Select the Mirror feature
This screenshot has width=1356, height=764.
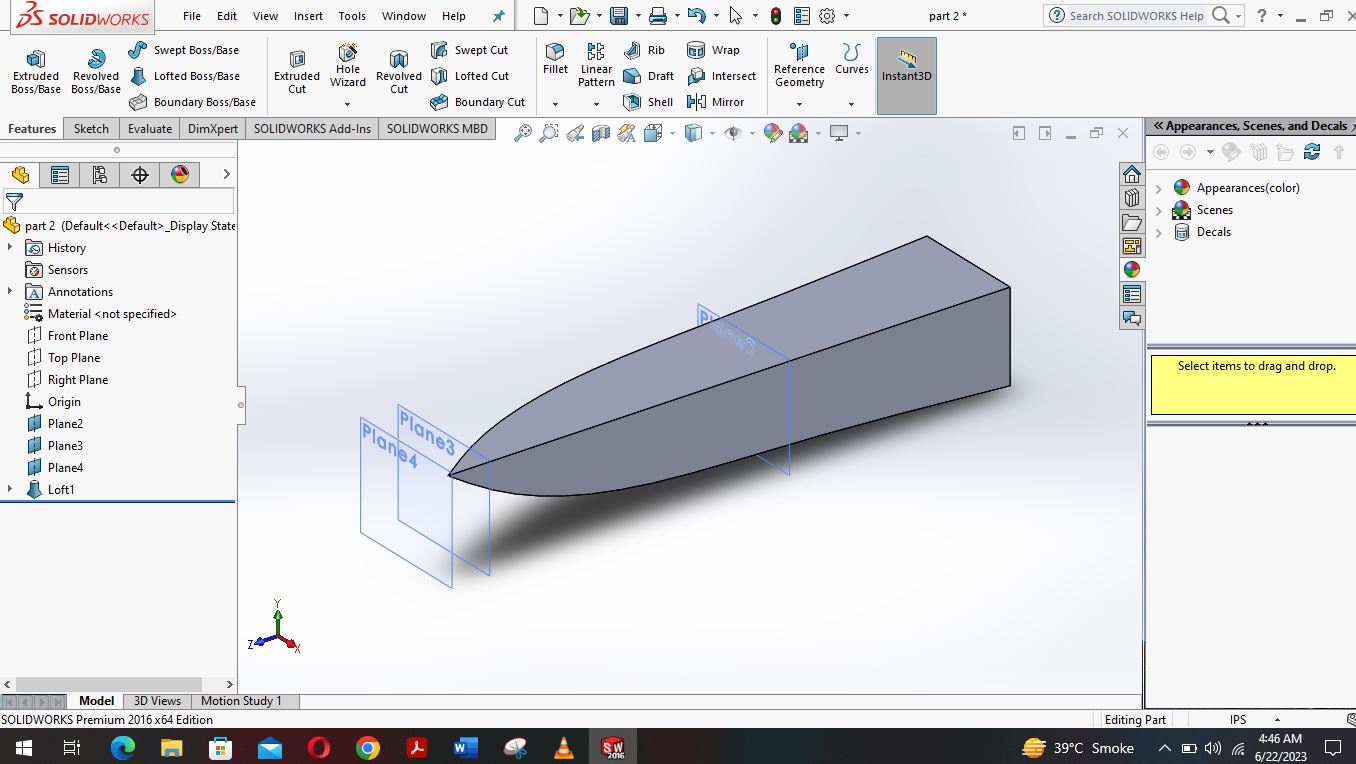click(x=716, y=102)
